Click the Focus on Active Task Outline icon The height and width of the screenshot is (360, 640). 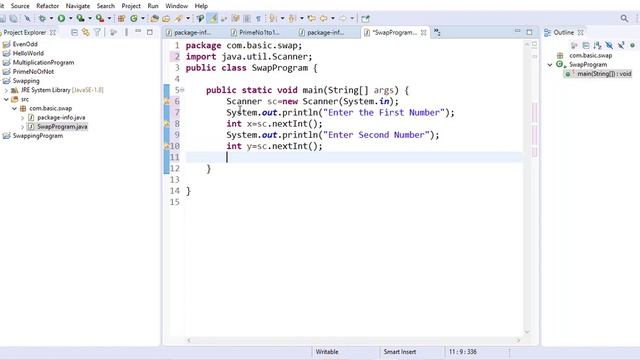click(x=574, y=45)
